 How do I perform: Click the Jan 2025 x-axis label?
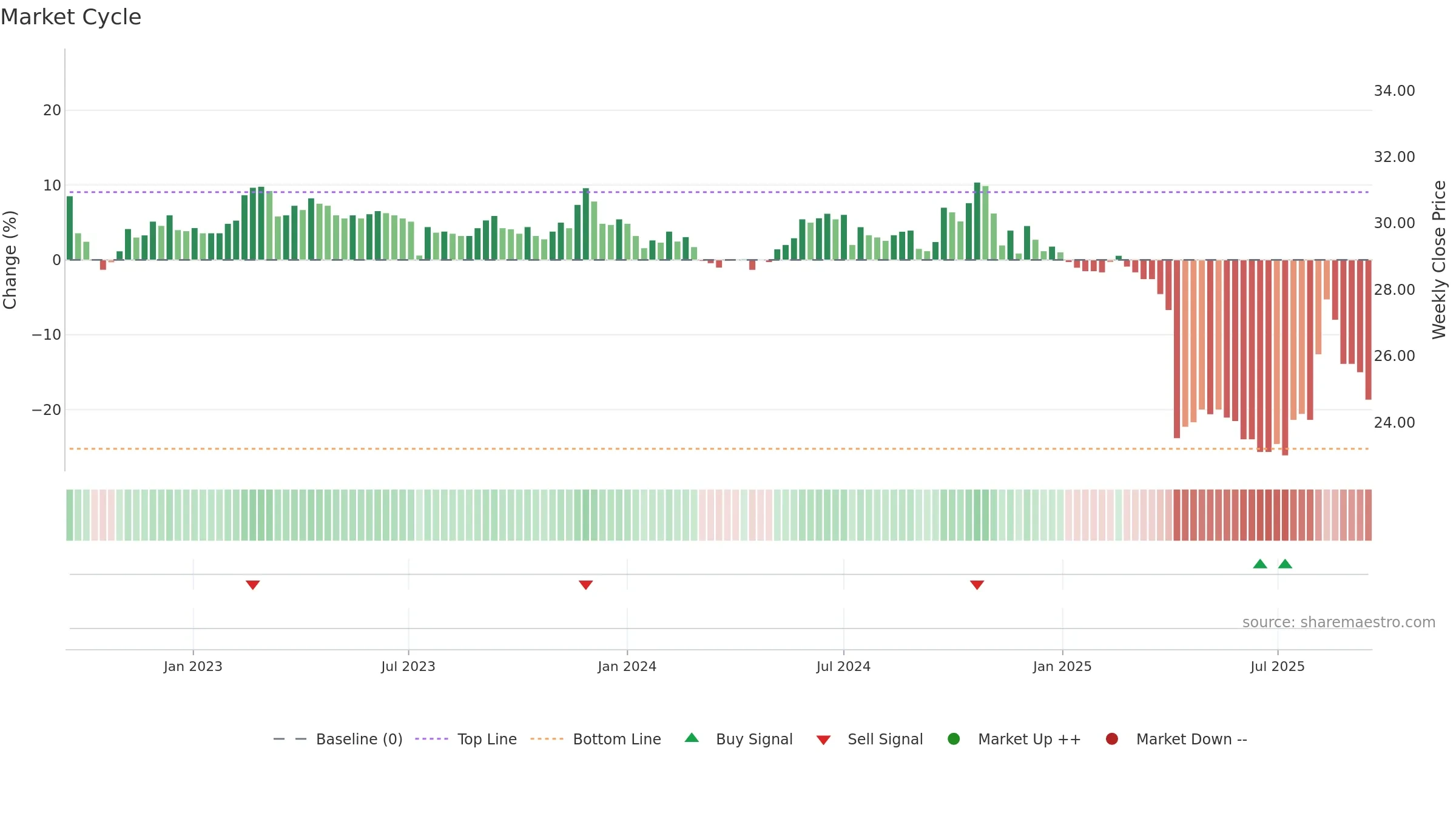1062,666
